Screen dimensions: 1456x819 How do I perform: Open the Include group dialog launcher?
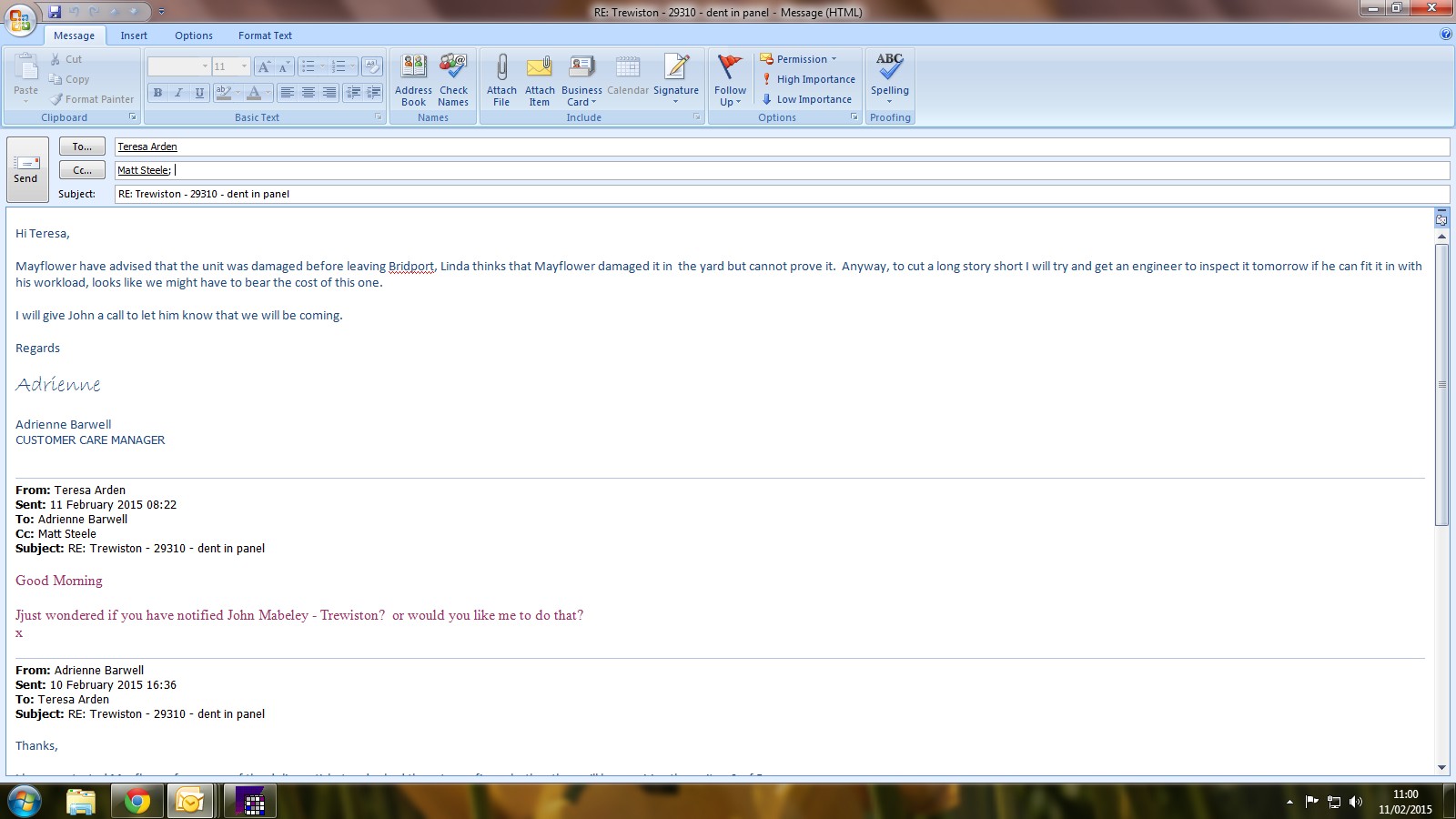coord(697,117)
